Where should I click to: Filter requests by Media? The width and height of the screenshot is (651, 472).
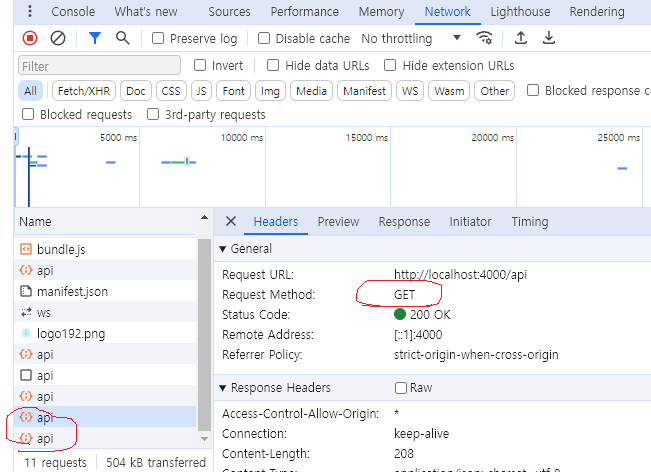[x=311, y=90]
